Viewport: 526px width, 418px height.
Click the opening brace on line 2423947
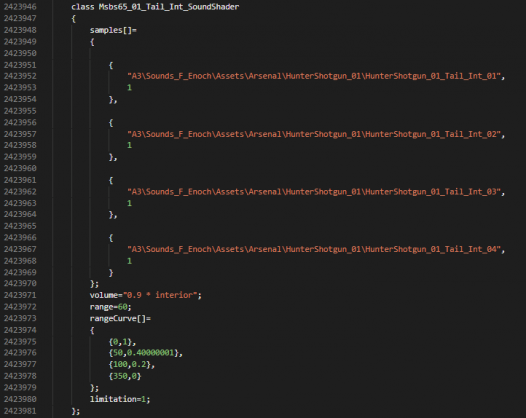pyautogui.click(x=73, y=19)
